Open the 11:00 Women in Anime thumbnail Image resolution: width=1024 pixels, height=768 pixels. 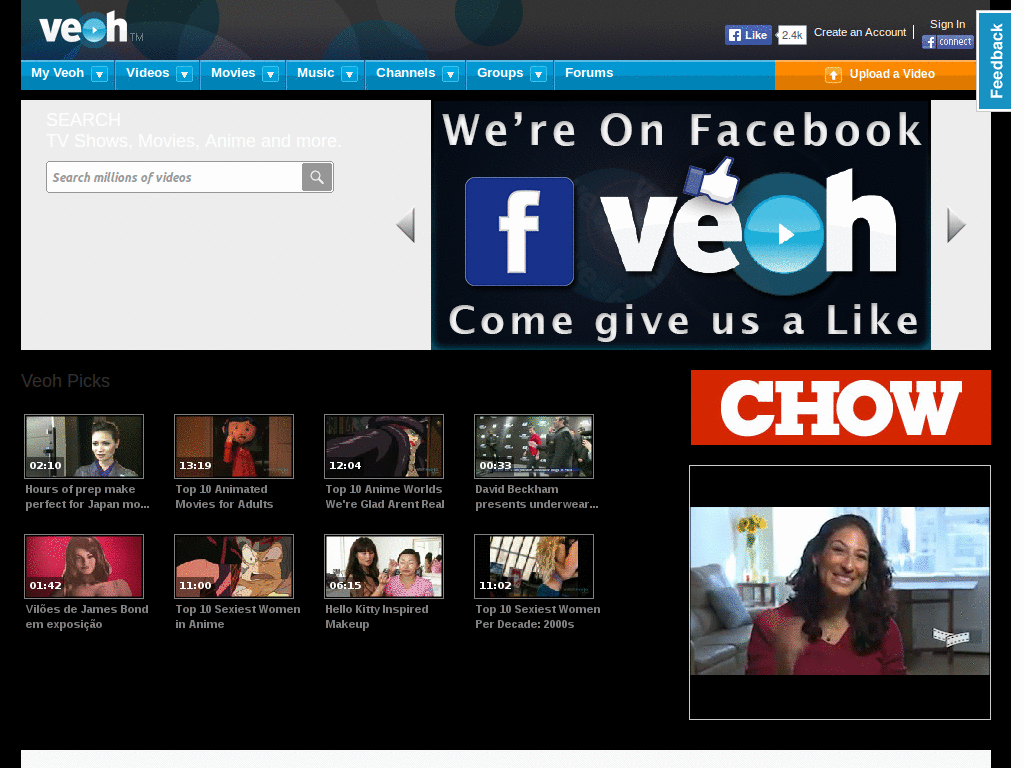[x=234, y=566]
